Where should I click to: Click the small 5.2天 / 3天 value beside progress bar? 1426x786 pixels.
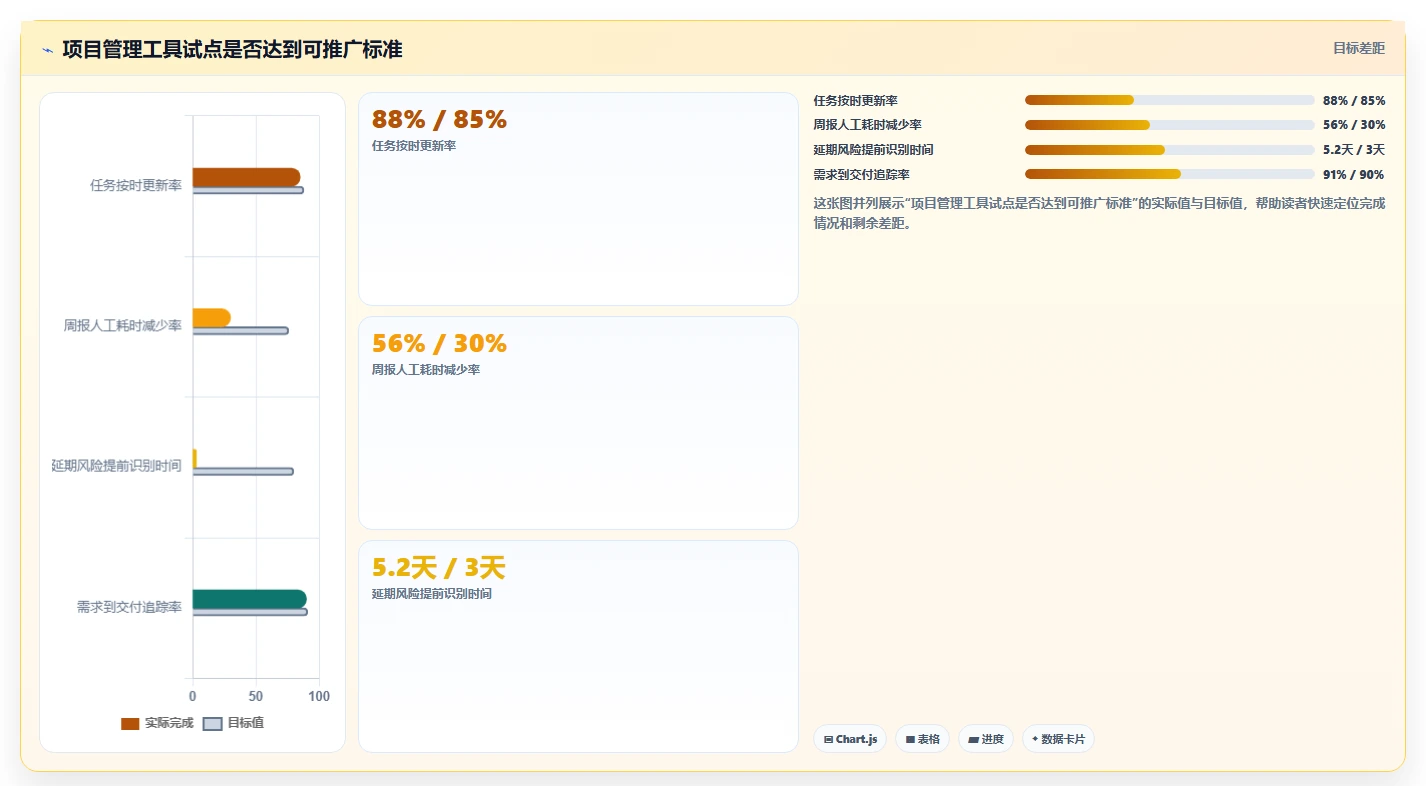tap(1354, 150)
